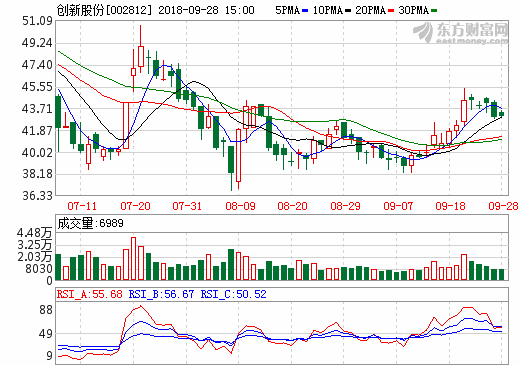Click the 47.40 price axis label
Image resolution: width=520 pixels, height=365 pixels.
[37, 65]
